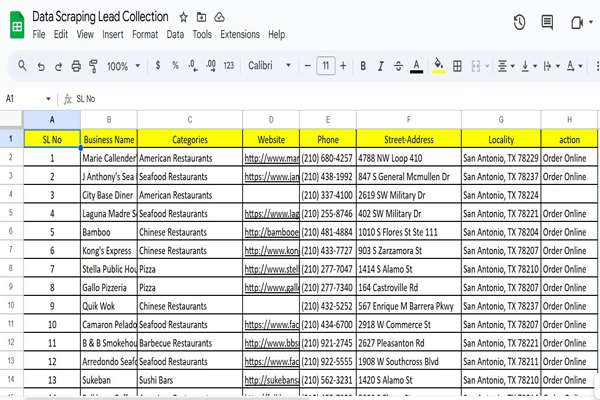Click the borders icon
This screenshot has width=600, height=400.
pyautogui.click(x=458, y=66)
